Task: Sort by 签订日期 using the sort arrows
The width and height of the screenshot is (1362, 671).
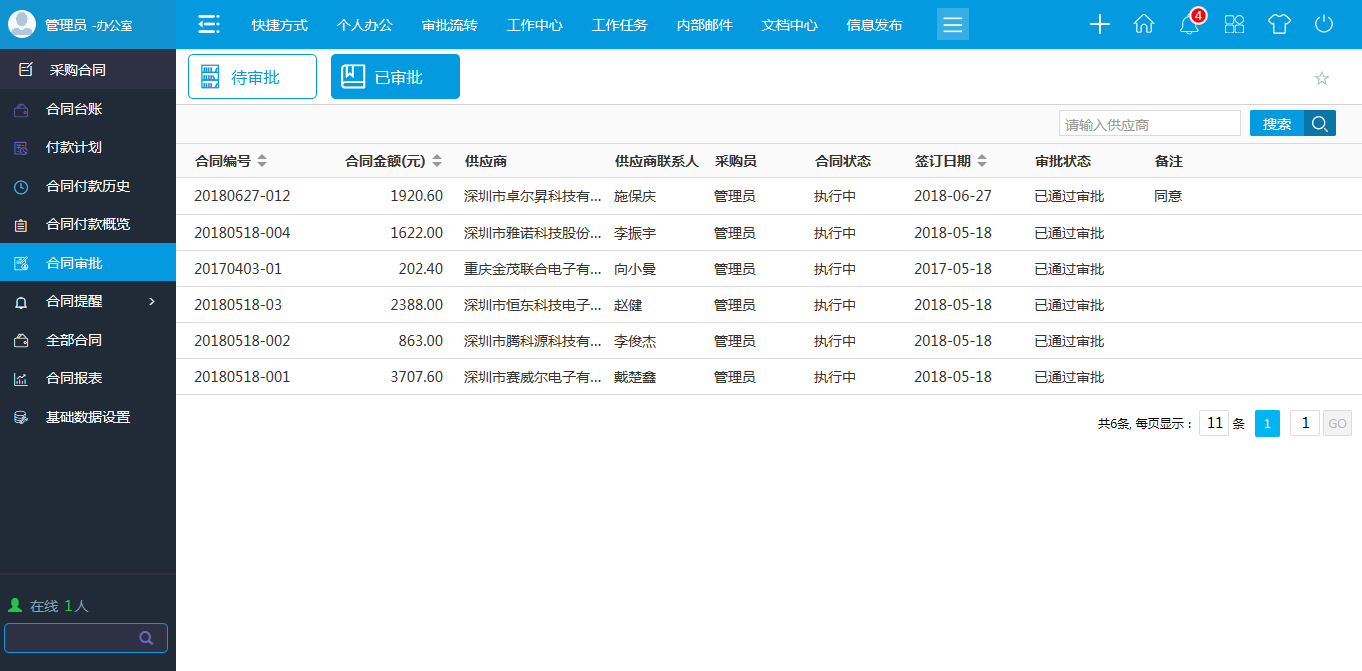Action: coord(983,159)
